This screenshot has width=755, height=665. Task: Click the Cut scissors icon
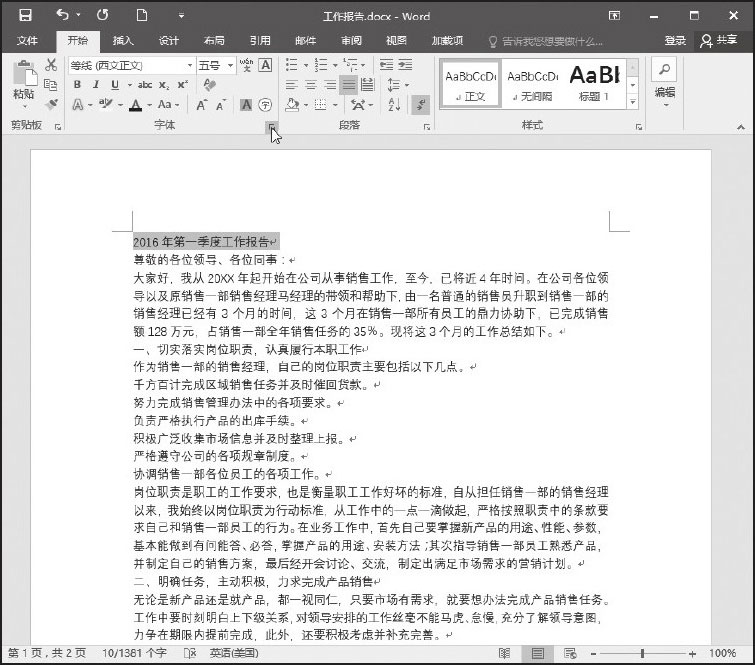click(51, 65)
